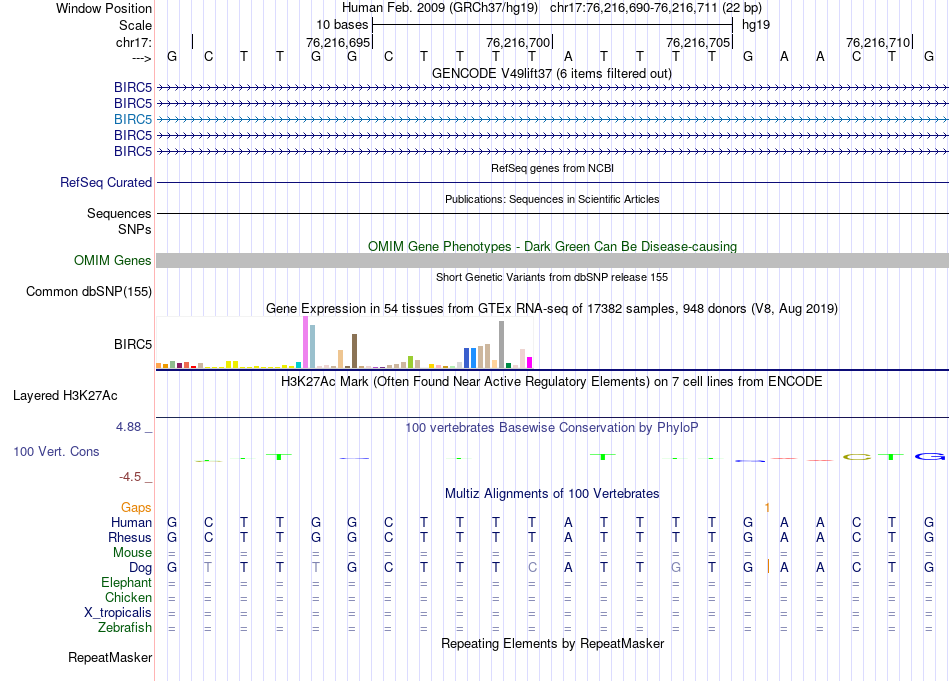Click the gray OMIM Genes item bar
Viewport: 950px width, 681px height.
552,261
